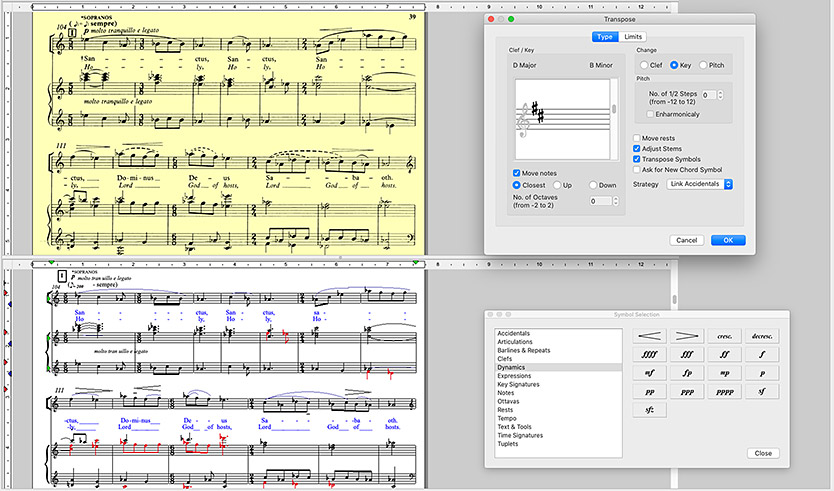
Task: Select the pppp dynamic symbol
Action: click(724, 392)
